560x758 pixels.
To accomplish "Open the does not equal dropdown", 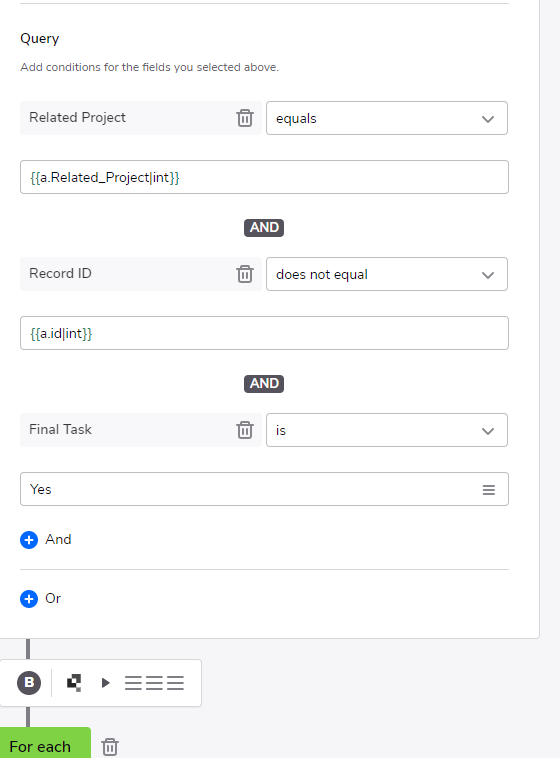I will tap(387, 274).
